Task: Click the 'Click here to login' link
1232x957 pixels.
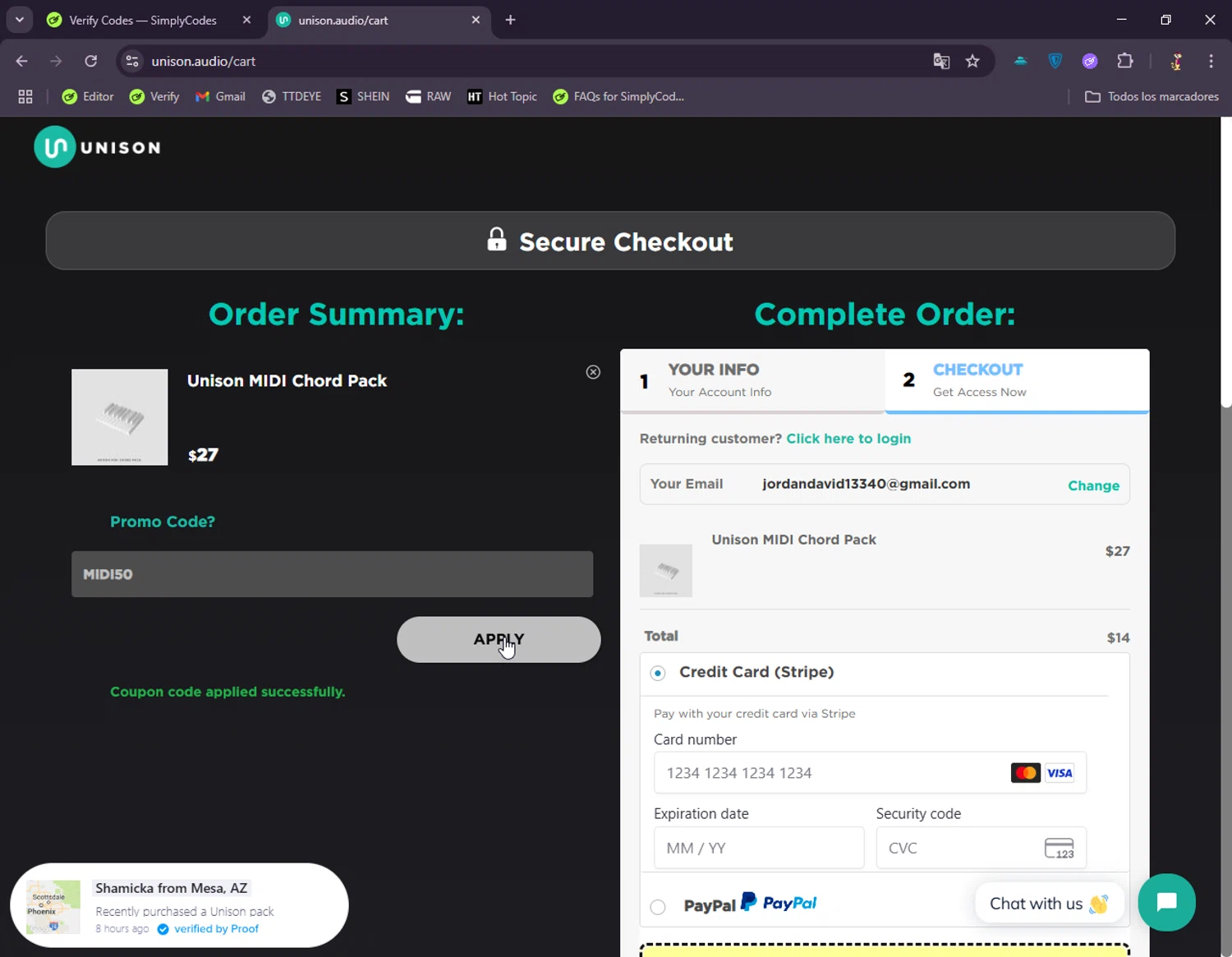Action: [x=848, y=439]
